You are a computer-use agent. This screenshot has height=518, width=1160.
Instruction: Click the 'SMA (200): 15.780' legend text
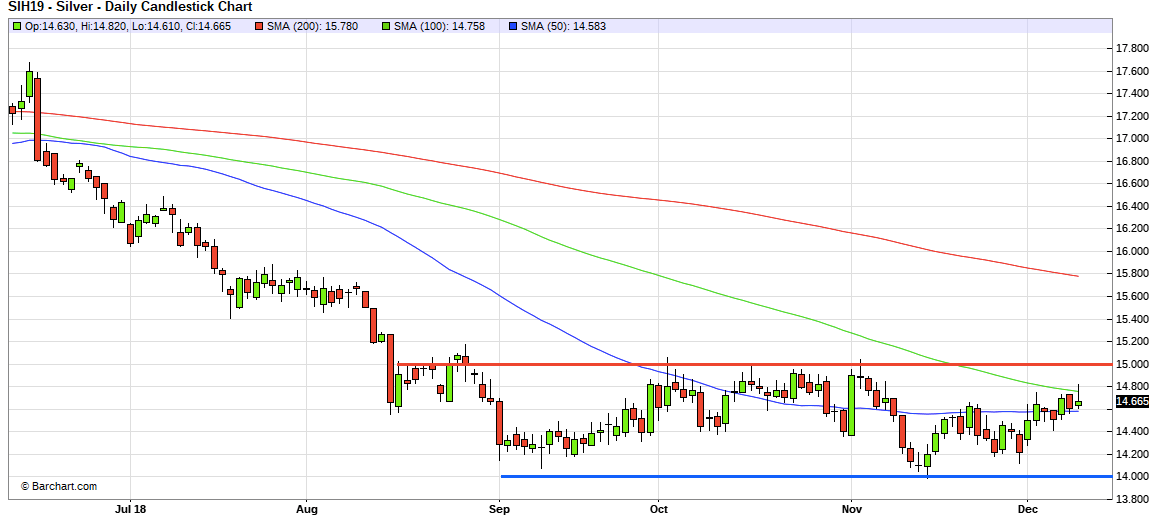313,27
